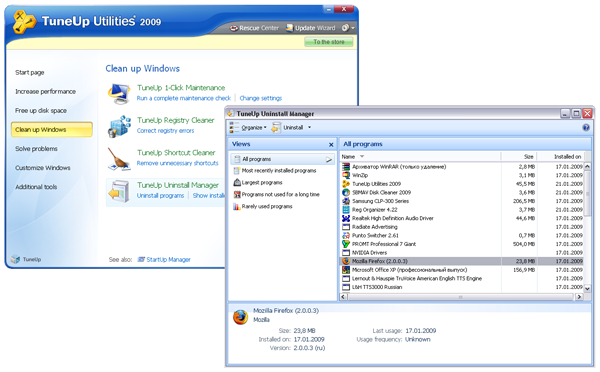
Task: Open TuneUp Registry Cleaner title
Action: pos(176,120)
